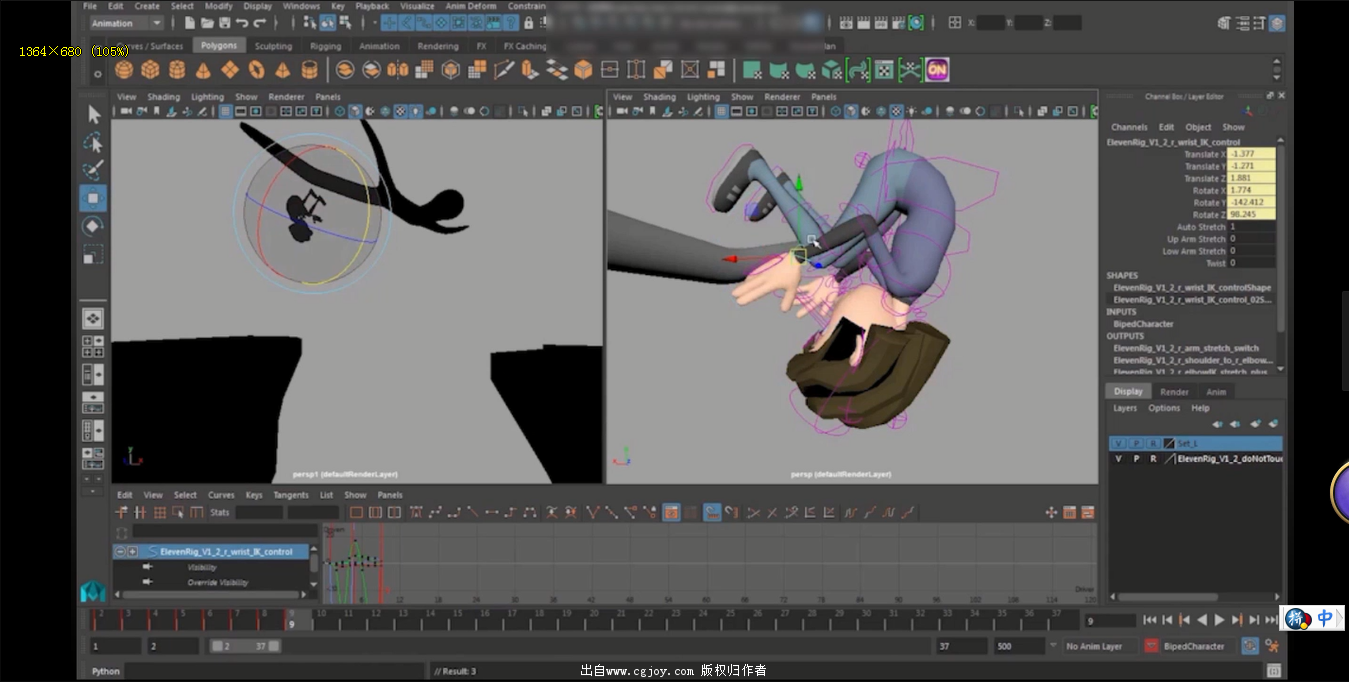Go to start of playback range
Screen dimensions: 1349x682
pyautogui.click(x=1150, y=621)
